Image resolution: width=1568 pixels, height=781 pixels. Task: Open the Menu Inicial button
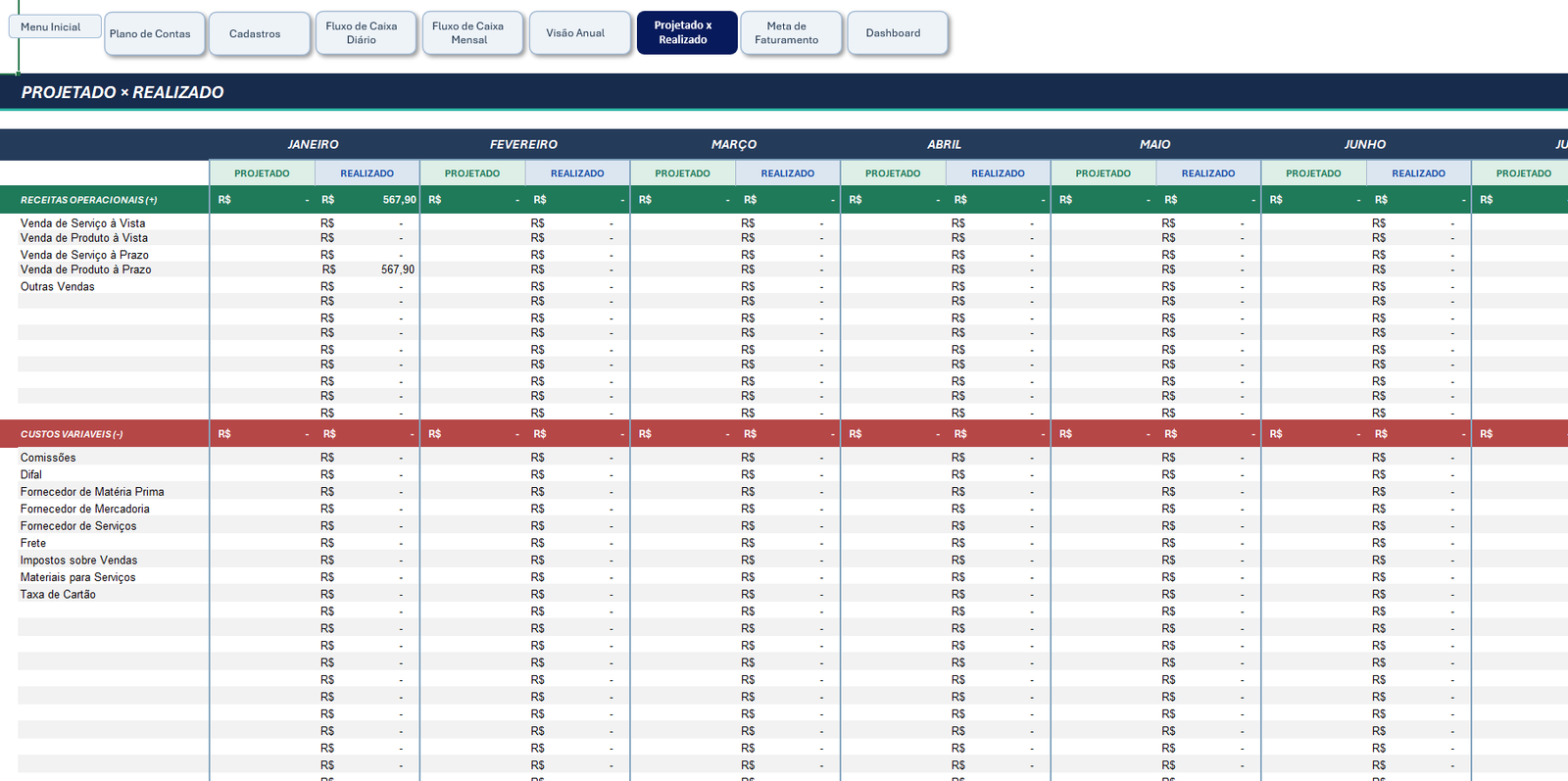[55, 26]
